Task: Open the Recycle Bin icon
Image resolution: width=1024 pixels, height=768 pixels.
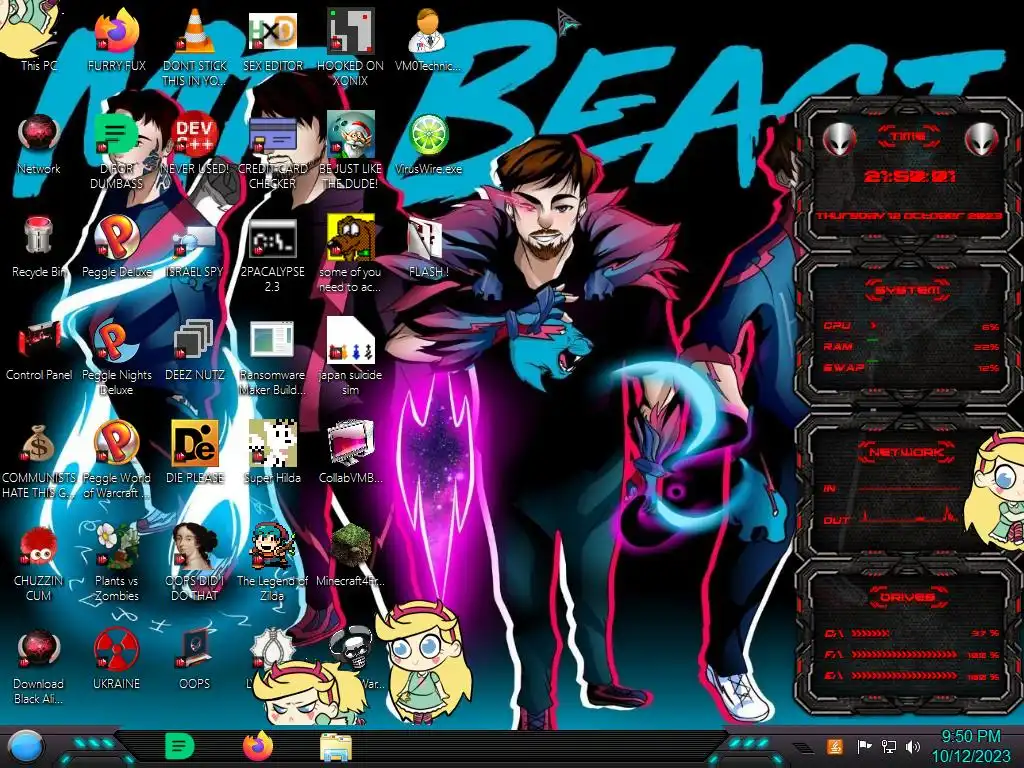Action: tap(39, 236)
